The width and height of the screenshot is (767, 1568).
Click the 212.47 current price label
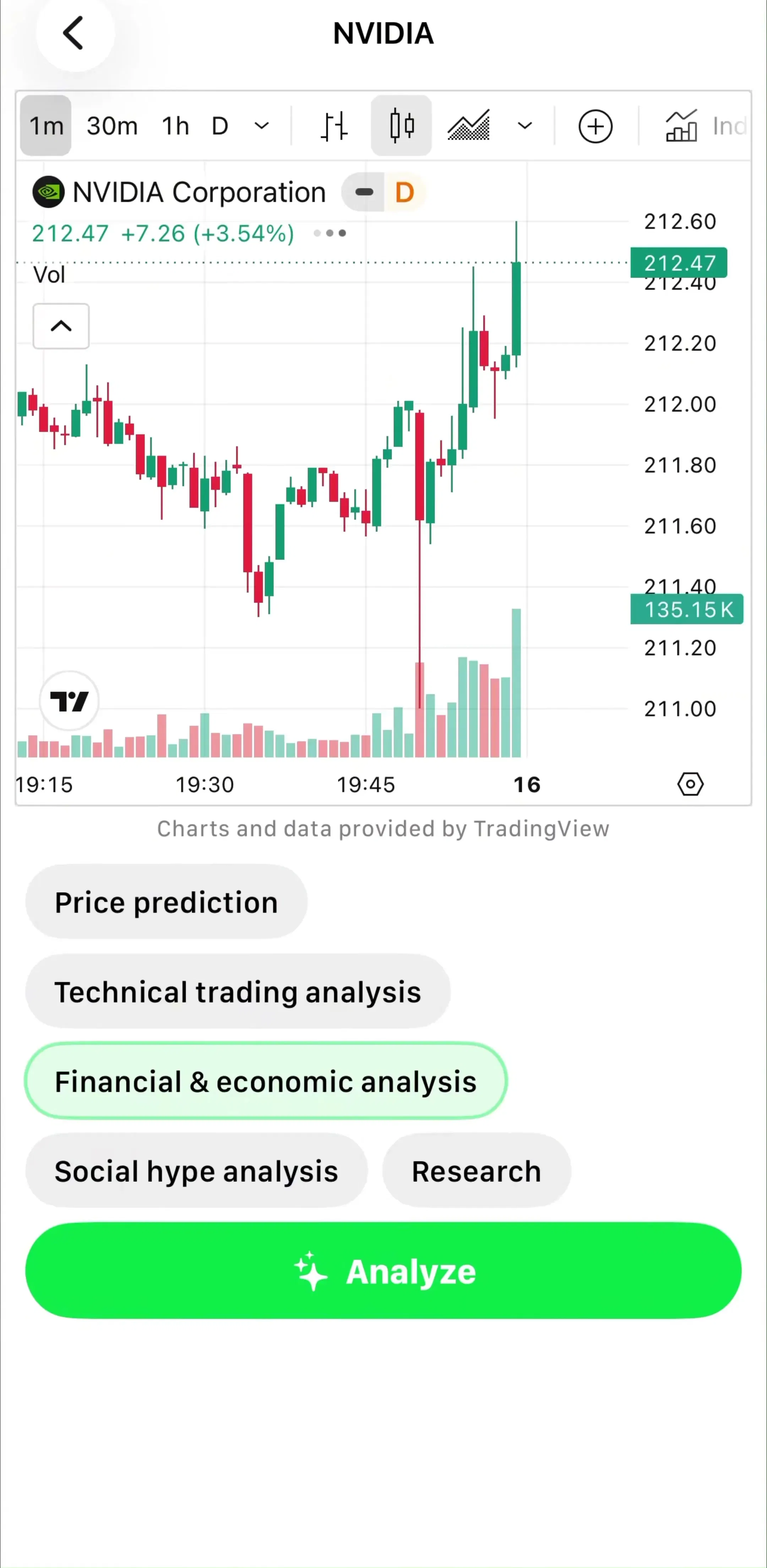point(679,263)
